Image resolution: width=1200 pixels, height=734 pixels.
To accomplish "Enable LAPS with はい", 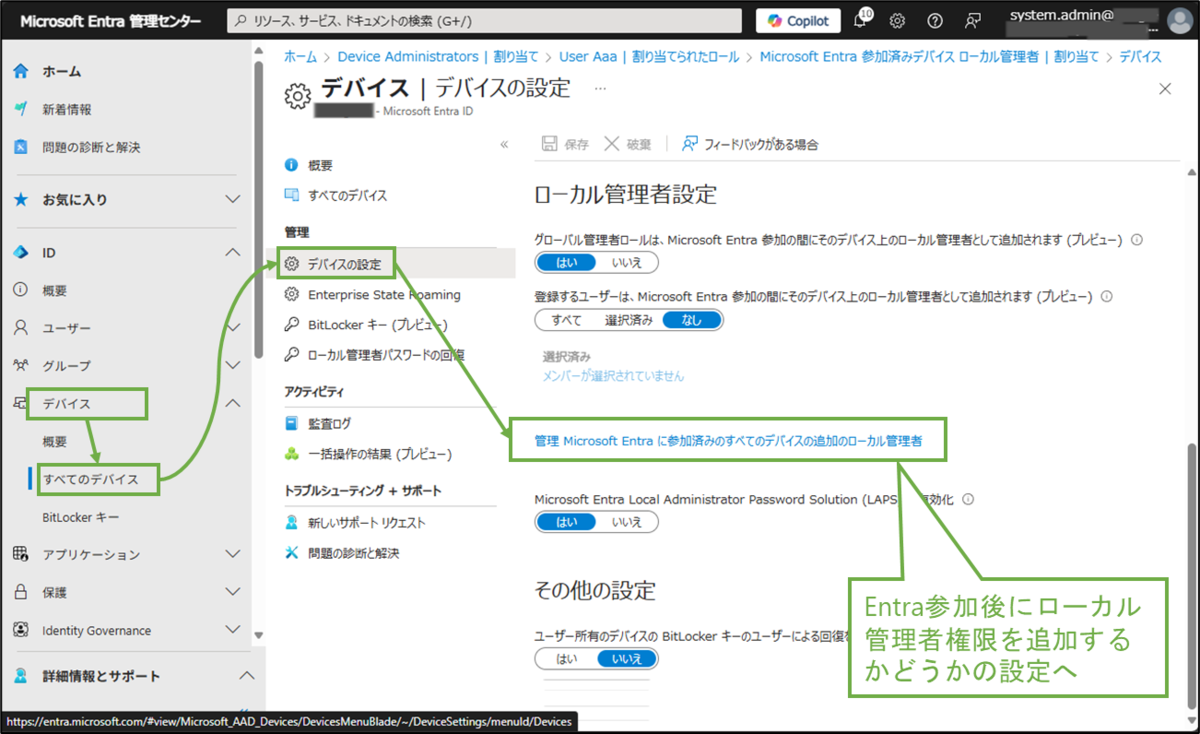I will (x=566, y=521).
